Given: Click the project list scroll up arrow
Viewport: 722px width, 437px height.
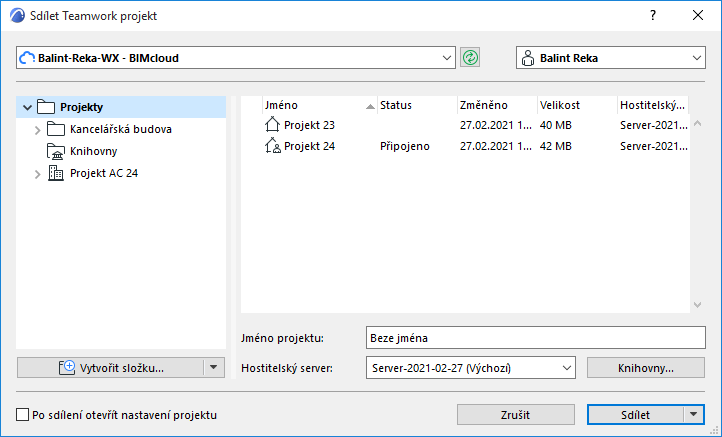Looking at the screenshot, I should [x=698, y=123].
